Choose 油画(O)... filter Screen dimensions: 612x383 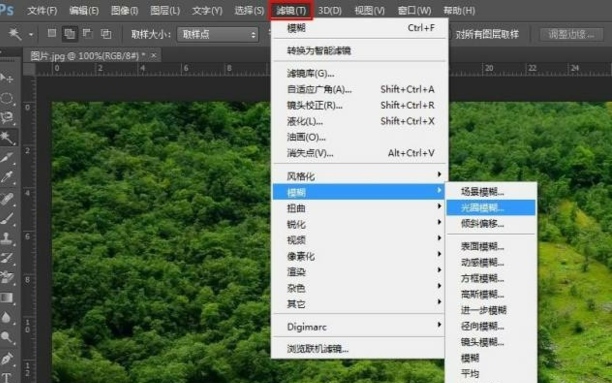359,137
